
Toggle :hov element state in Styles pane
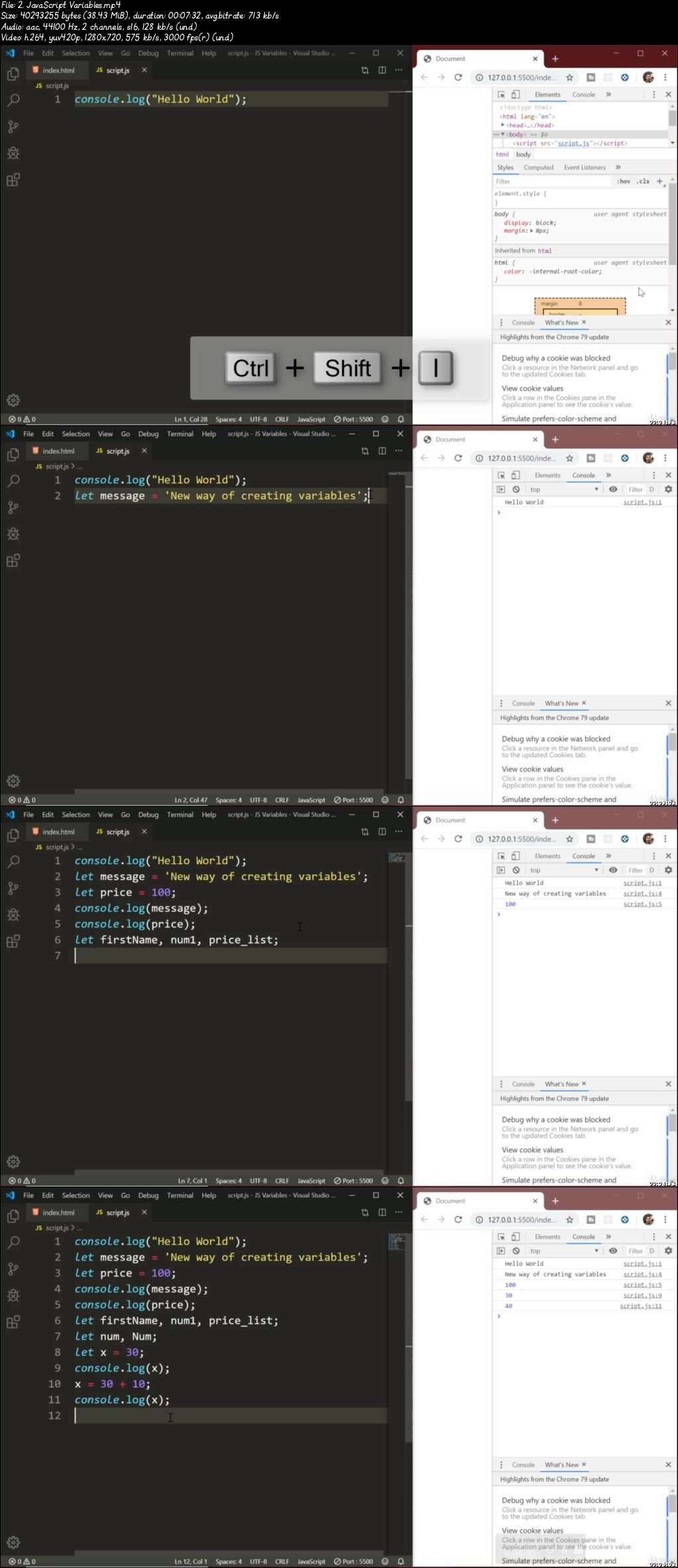624,181
